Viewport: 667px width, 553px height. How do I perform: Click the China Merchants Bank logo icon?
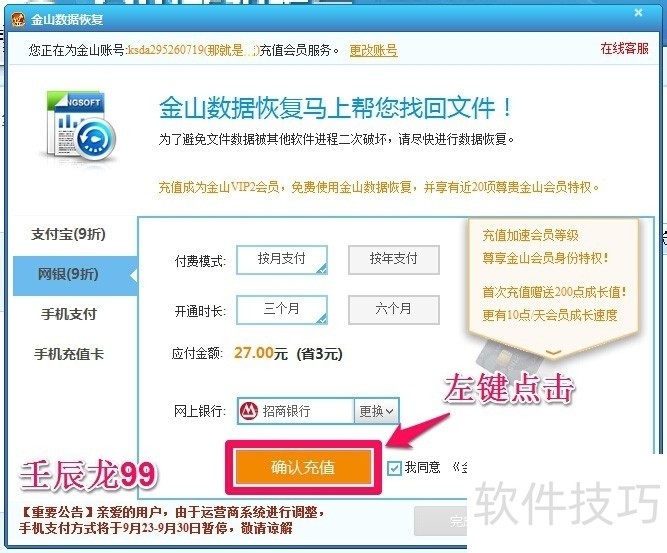(x=249, y=410)
